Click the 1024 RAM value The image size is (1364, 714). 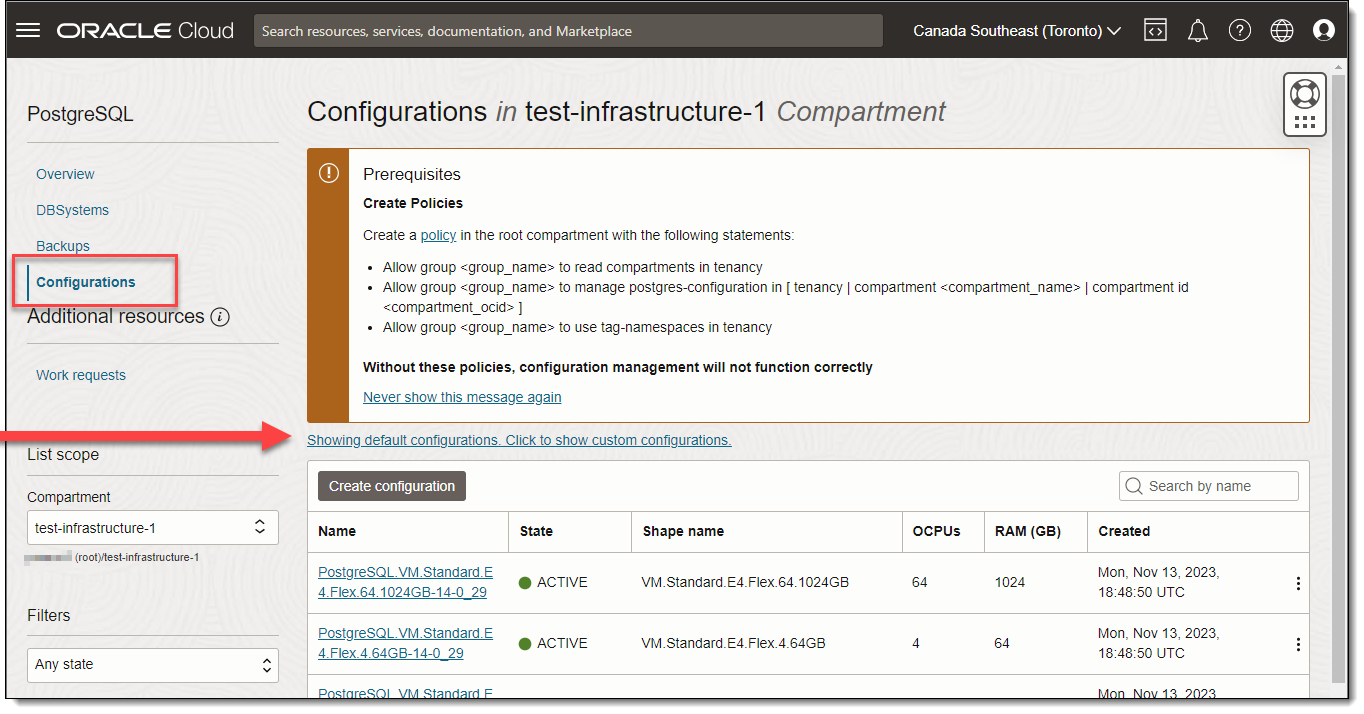click(1009, 582)
